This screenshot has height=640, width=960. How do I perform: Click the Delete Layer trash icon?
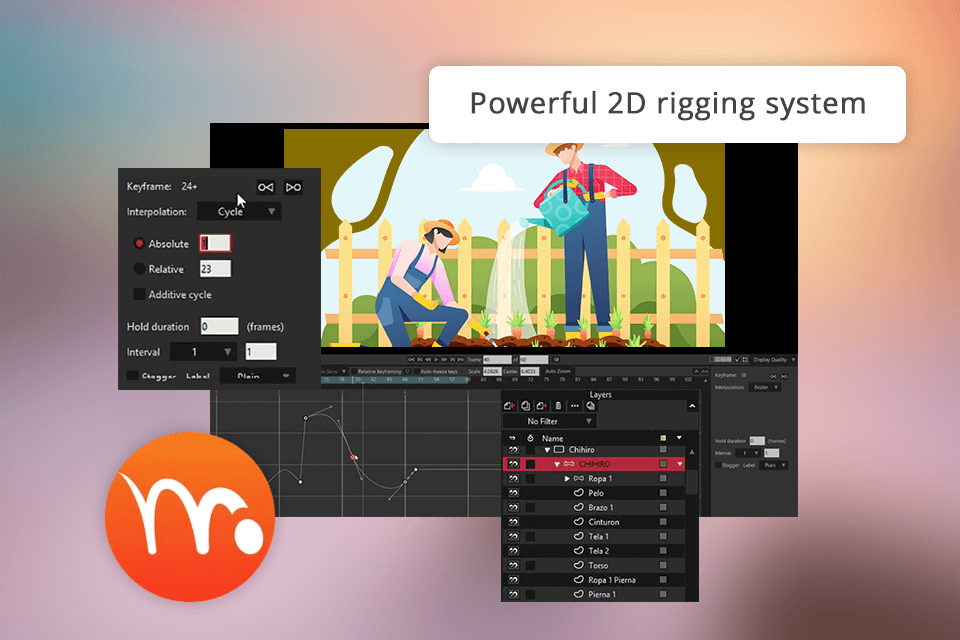[x=558, y=405]
